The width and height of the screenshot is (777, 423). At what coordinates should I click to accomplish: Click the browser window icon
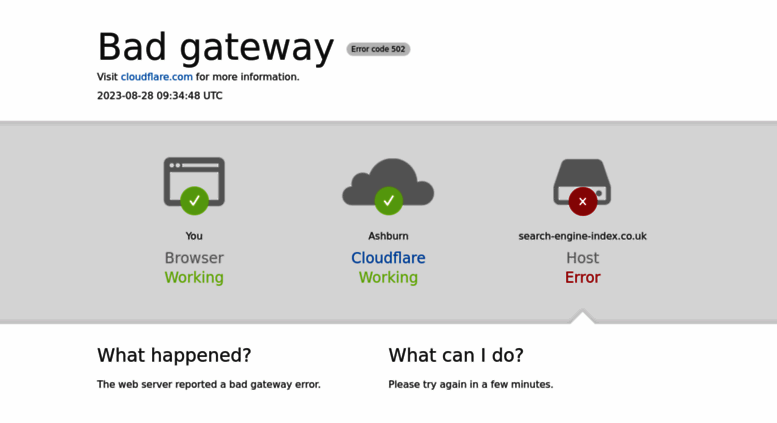(194, 182)
